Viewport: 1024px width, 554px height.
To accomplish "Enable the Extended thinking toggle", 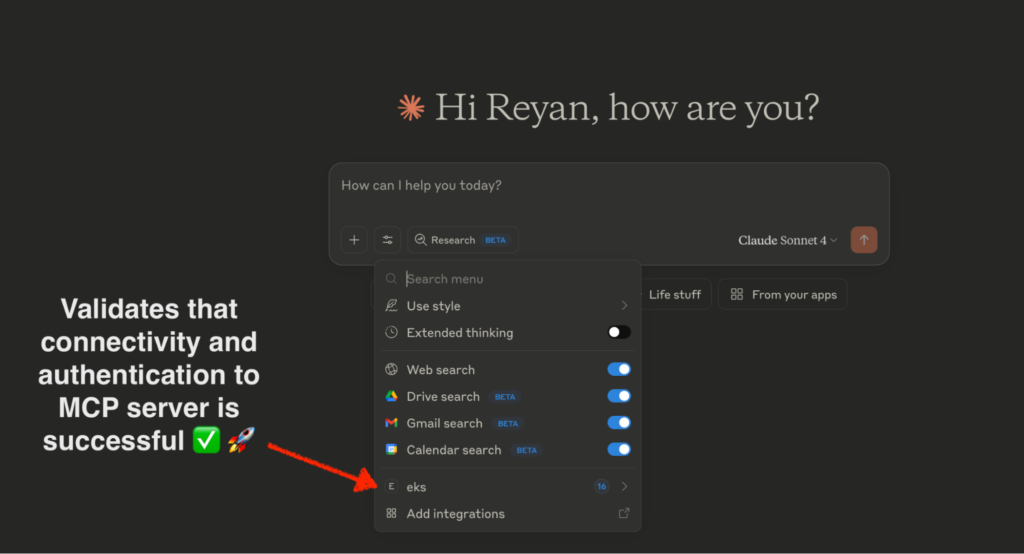I will click(x=618, y=332).
